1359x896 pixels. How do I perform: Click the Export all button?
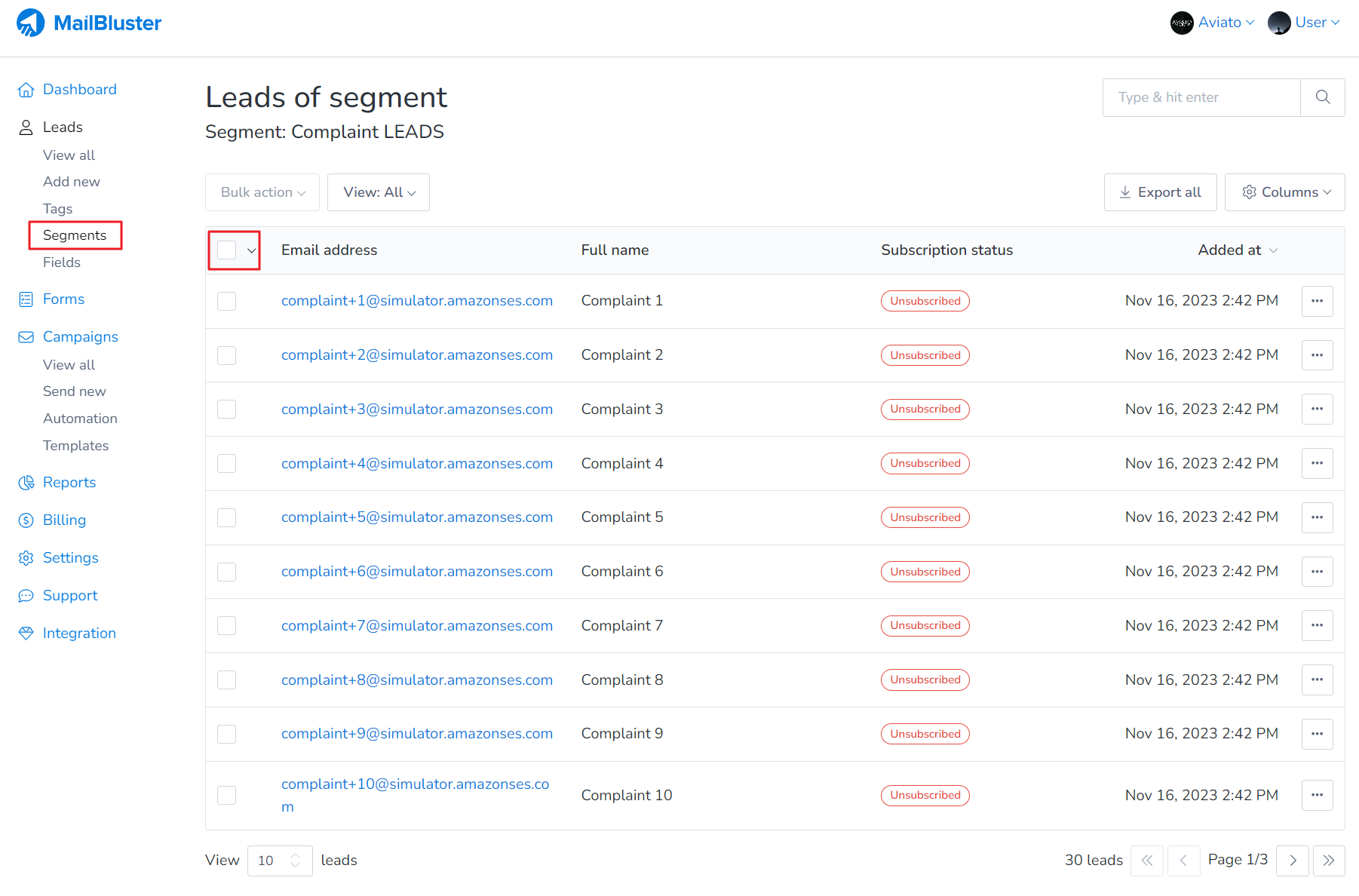(1160, 192)
